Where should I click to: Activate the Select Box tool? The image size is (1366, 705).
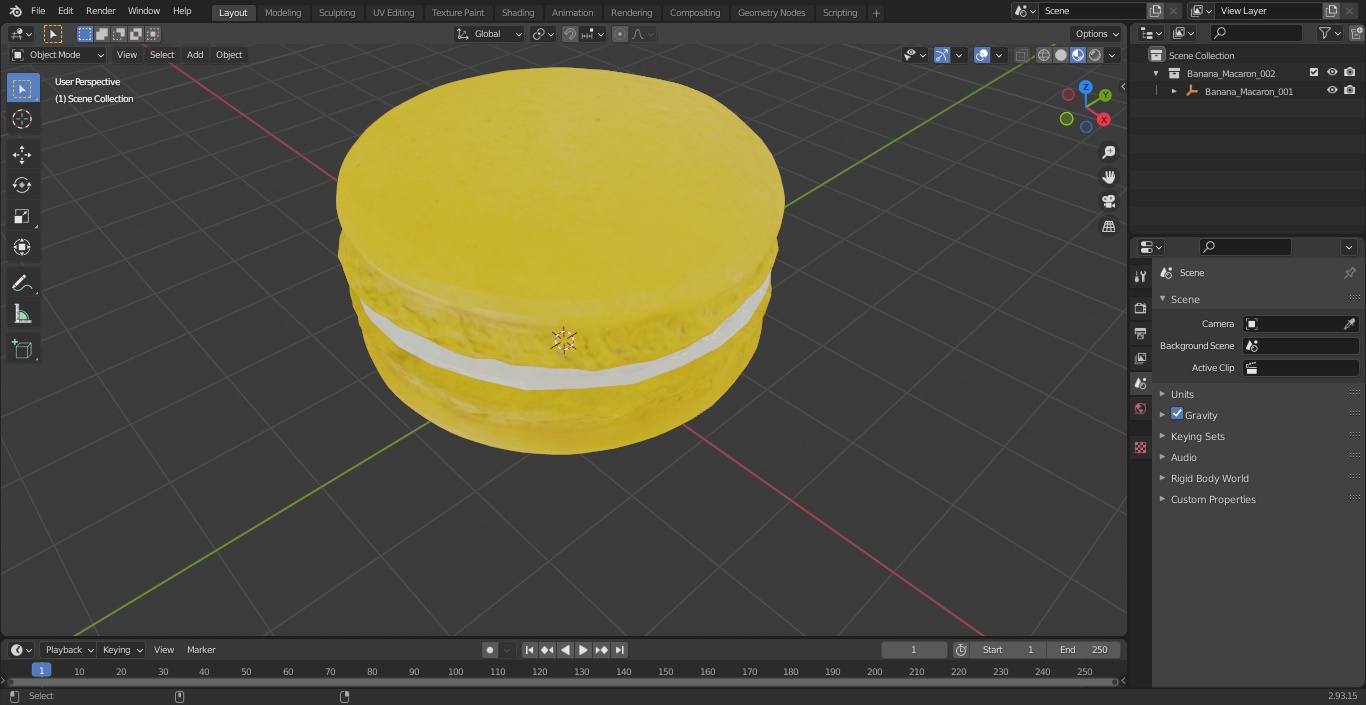[x=22, y=88]
